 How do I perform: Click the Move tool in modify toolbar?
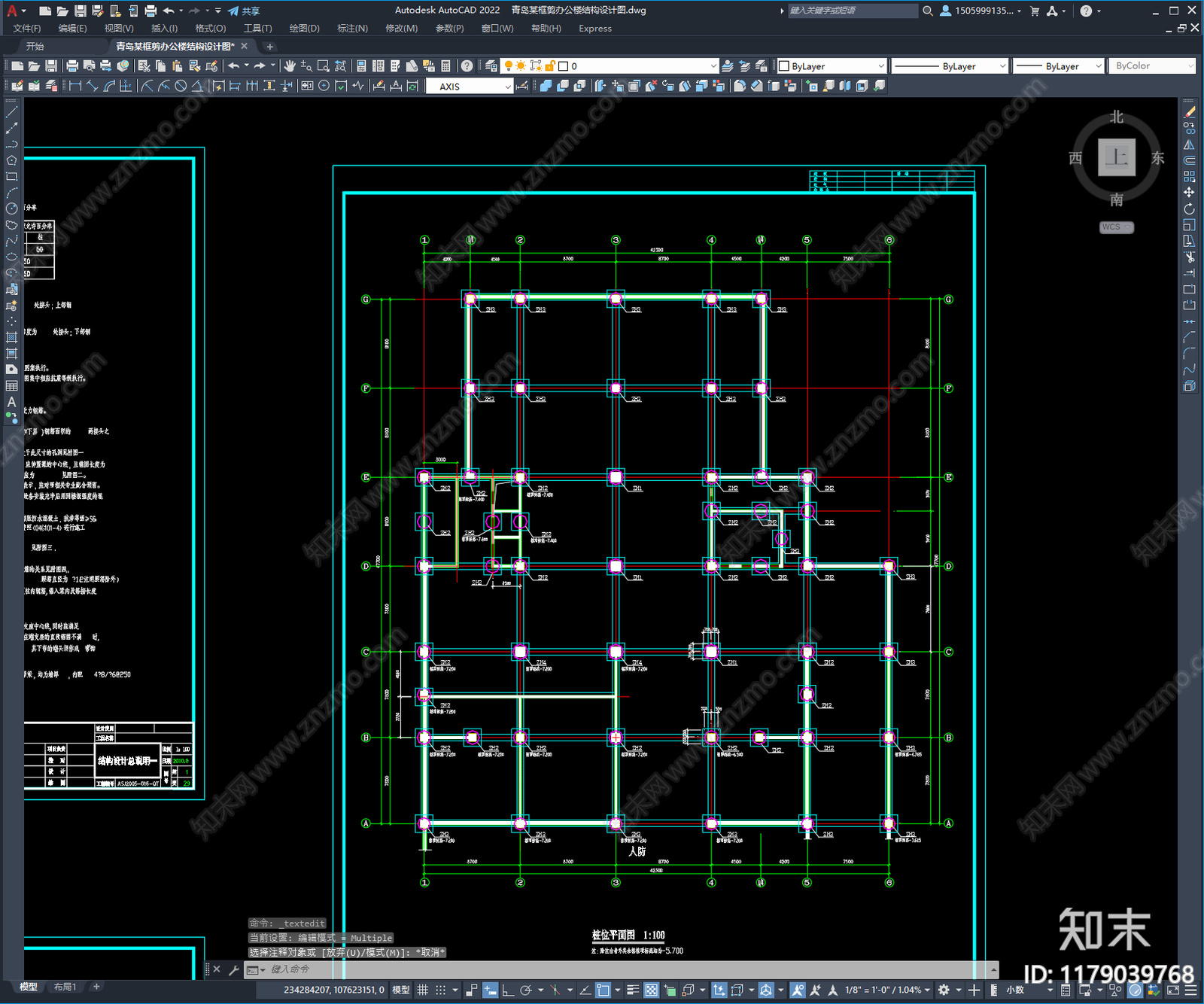[1189, 193]
